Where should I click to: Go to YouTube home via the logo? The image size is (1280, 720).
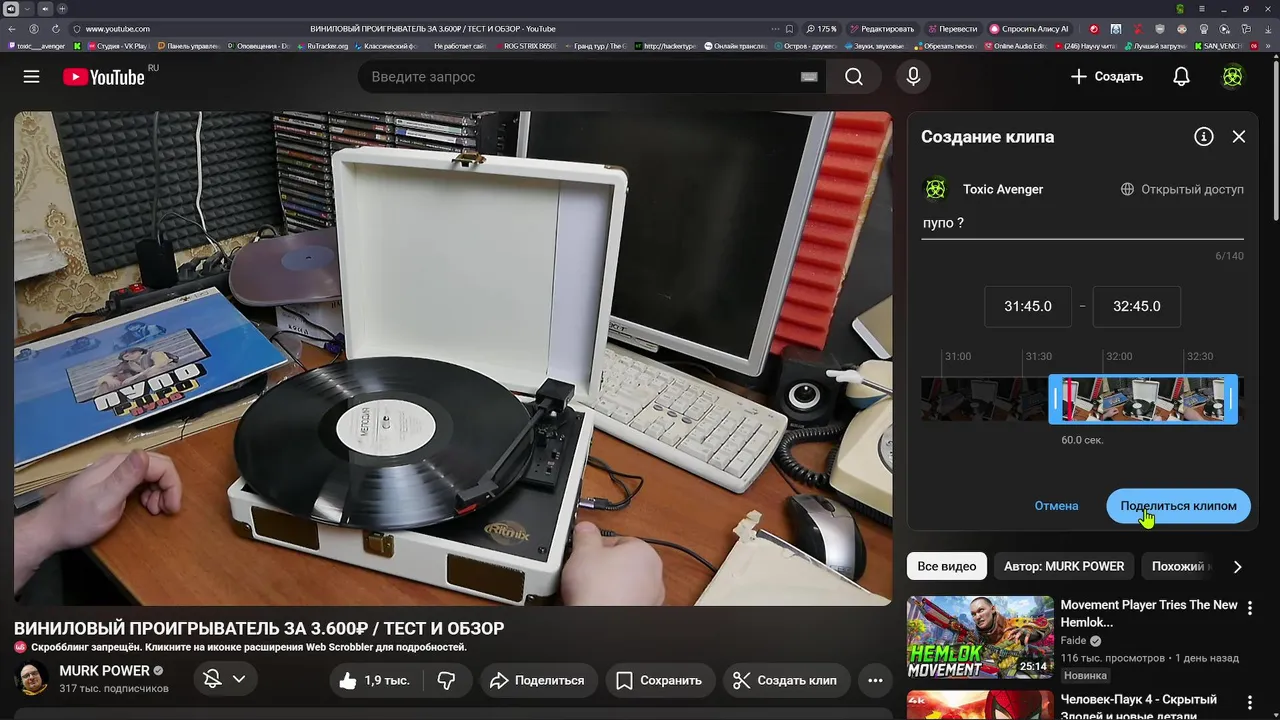pos(104,77)
